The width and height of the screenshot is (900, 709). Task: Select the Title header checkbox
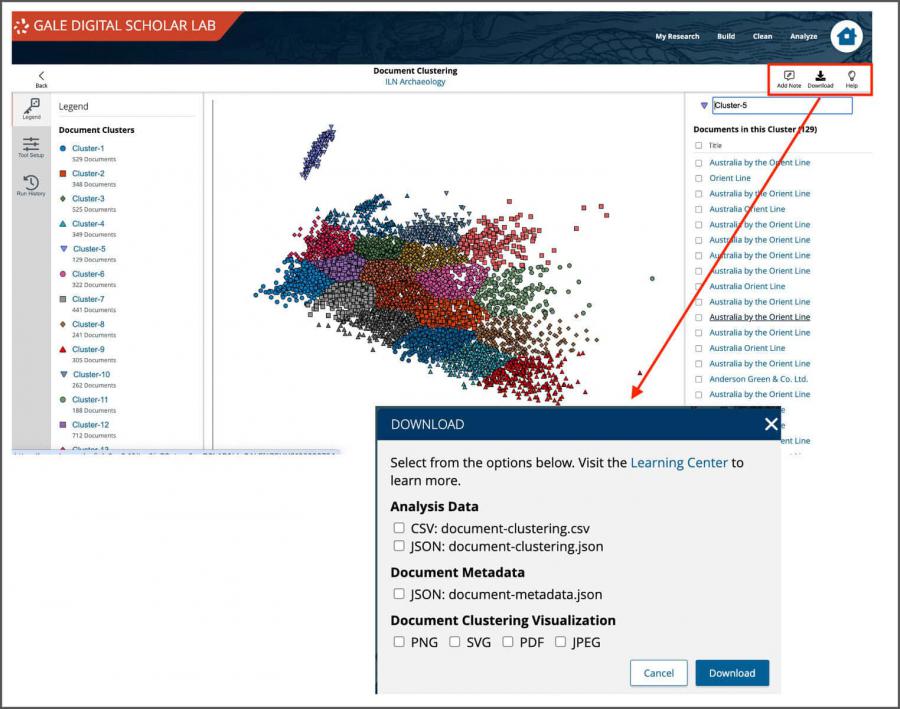click(x=699, y=145)
